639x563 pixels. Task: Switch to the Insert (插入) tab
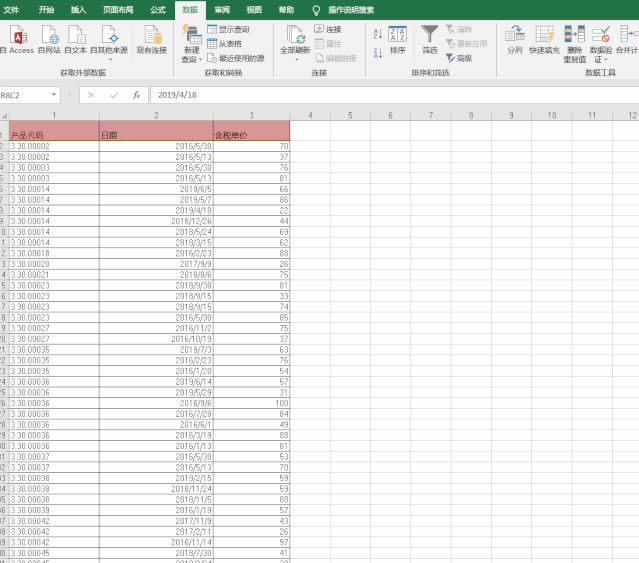(x=78, y=10)
